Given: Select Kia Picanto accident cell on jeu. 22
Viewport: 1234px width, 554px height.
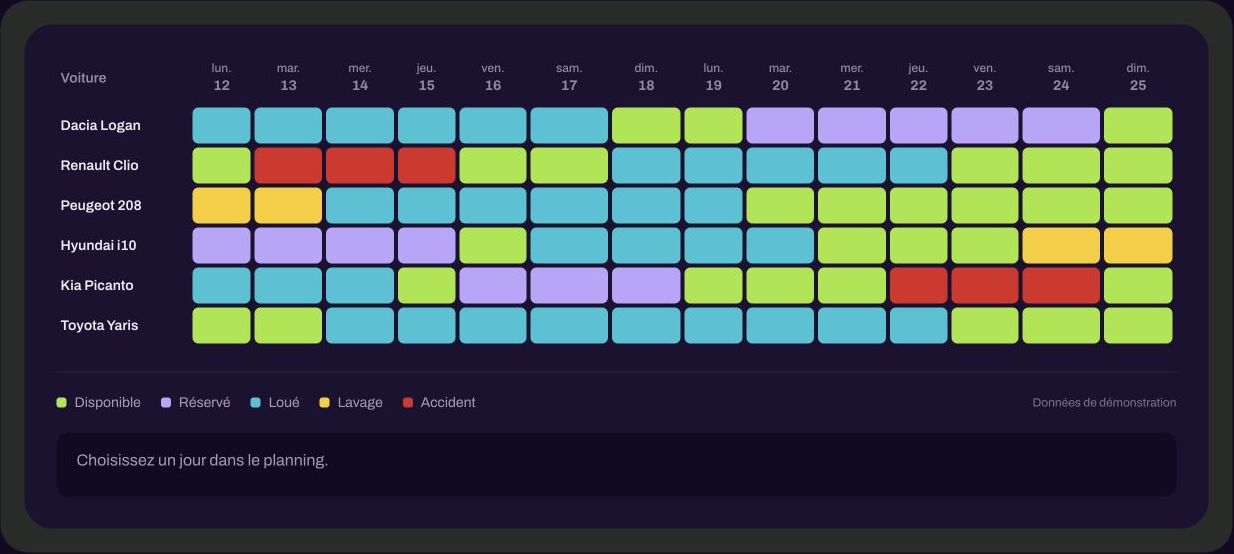Looking at the screenshot, I should click(918, 286).
